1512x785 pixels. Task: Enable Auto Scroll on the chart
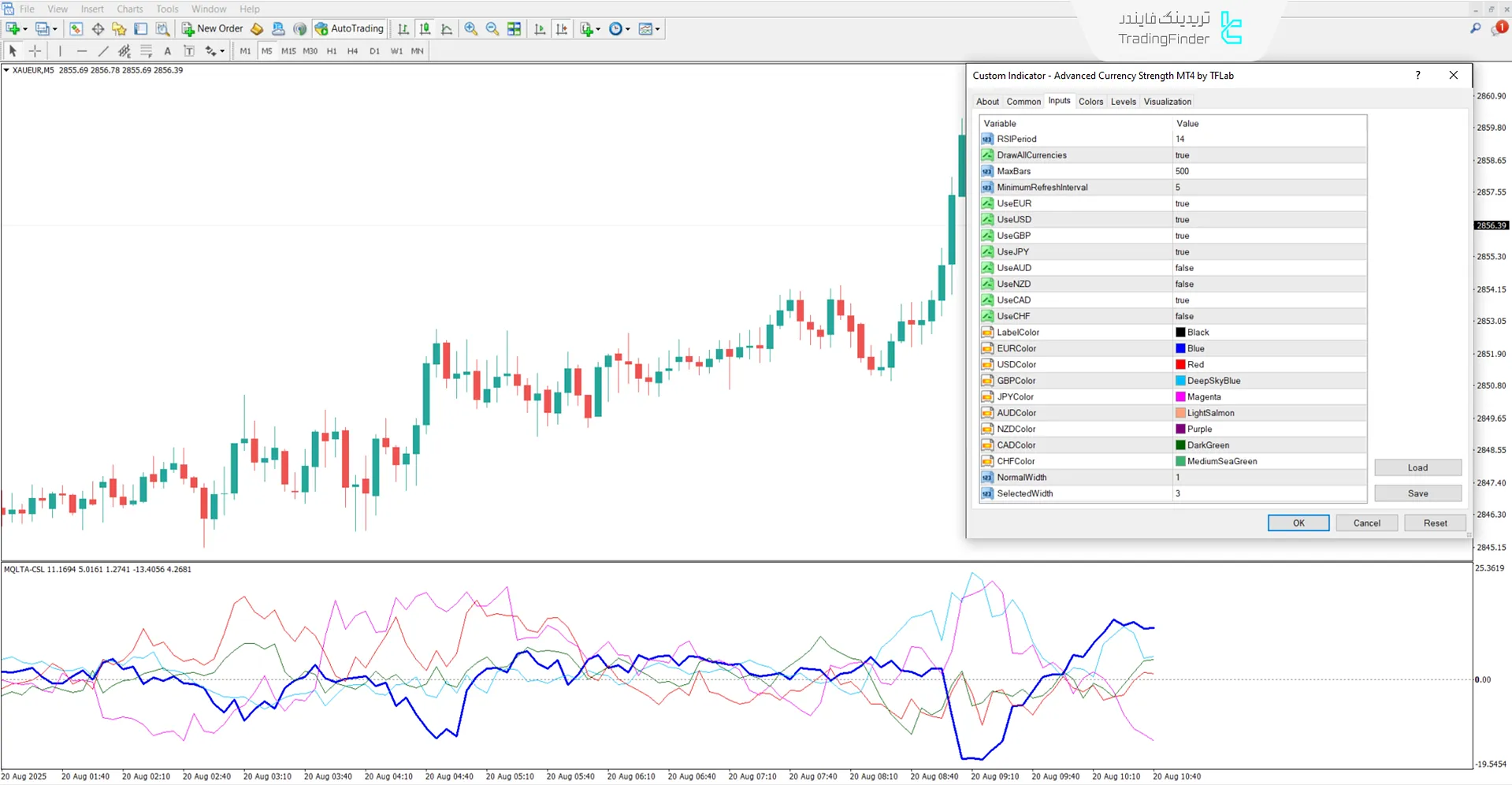pos(540,29)
